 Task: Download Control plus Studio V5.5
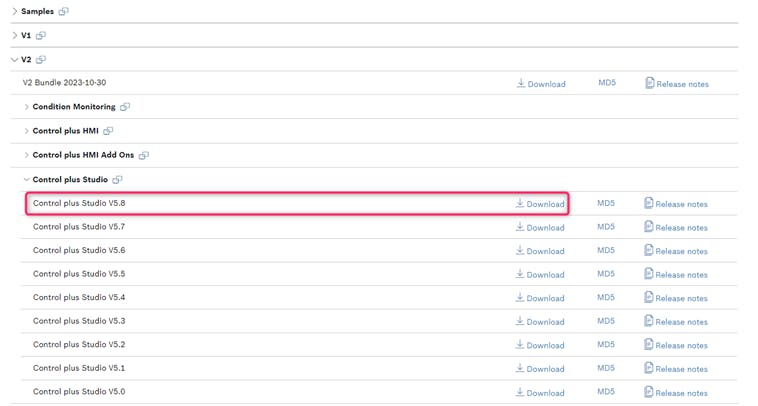(x=540, y=274)
